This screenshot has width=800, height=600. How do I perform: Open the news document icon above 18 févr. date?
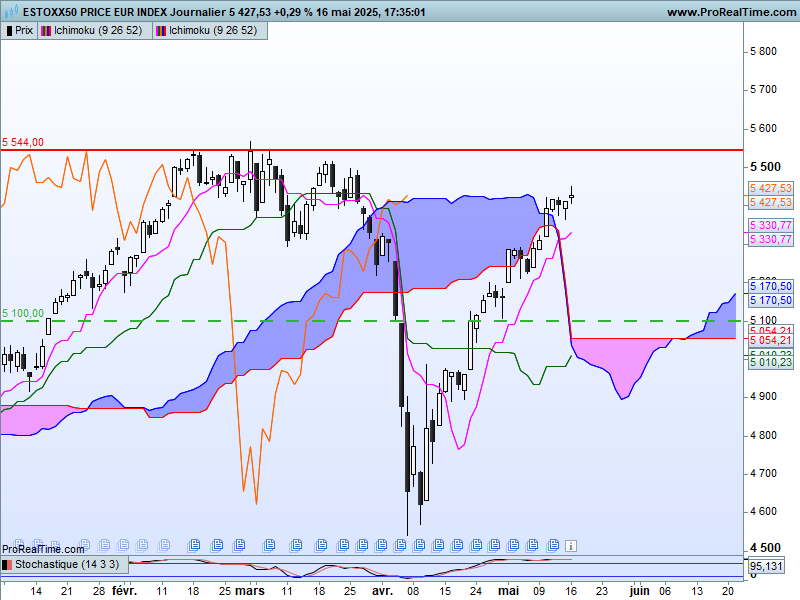pyautogui.click(x=194, y=545)
